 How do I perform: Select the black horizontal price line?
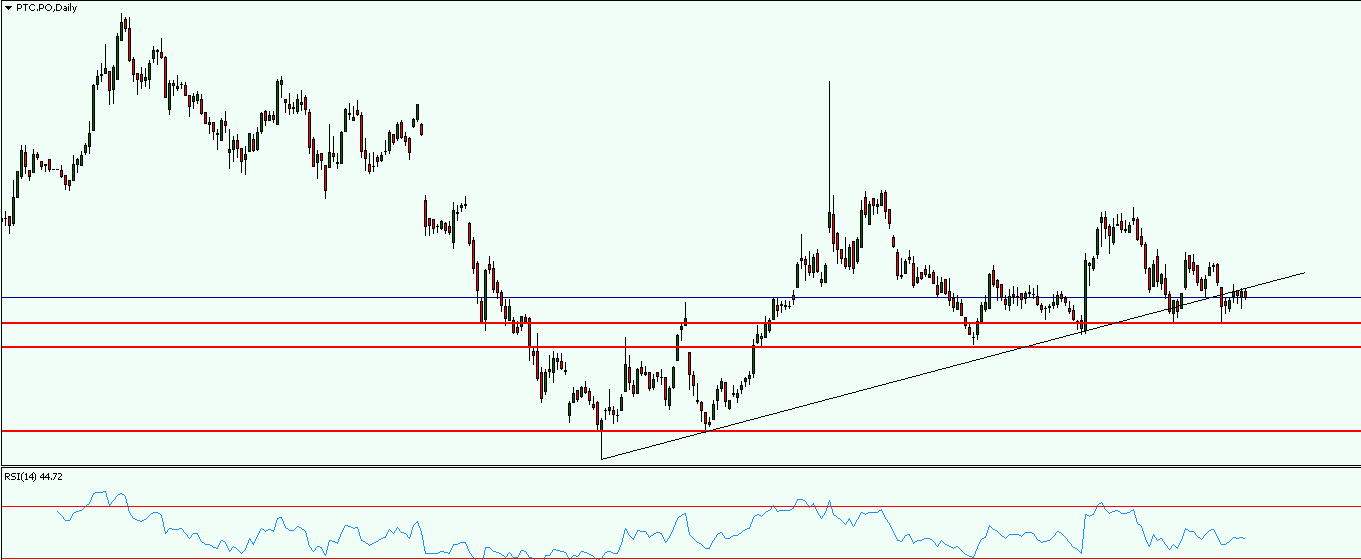point(680,297)
